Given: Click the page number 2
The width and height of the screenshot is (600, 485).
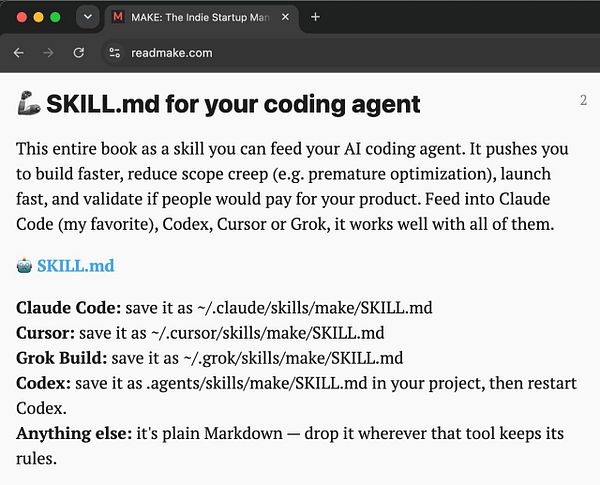Looking at the screenshot, I should pos(583,100).
